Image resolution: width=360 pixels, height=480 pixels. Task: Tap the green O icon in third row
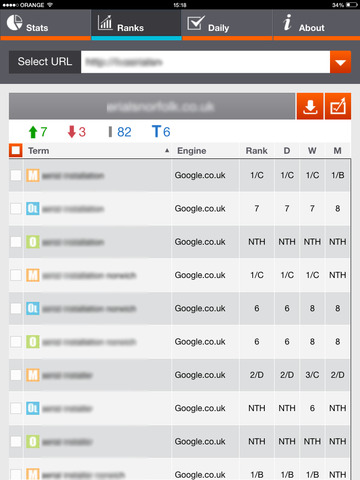(33, 242)
